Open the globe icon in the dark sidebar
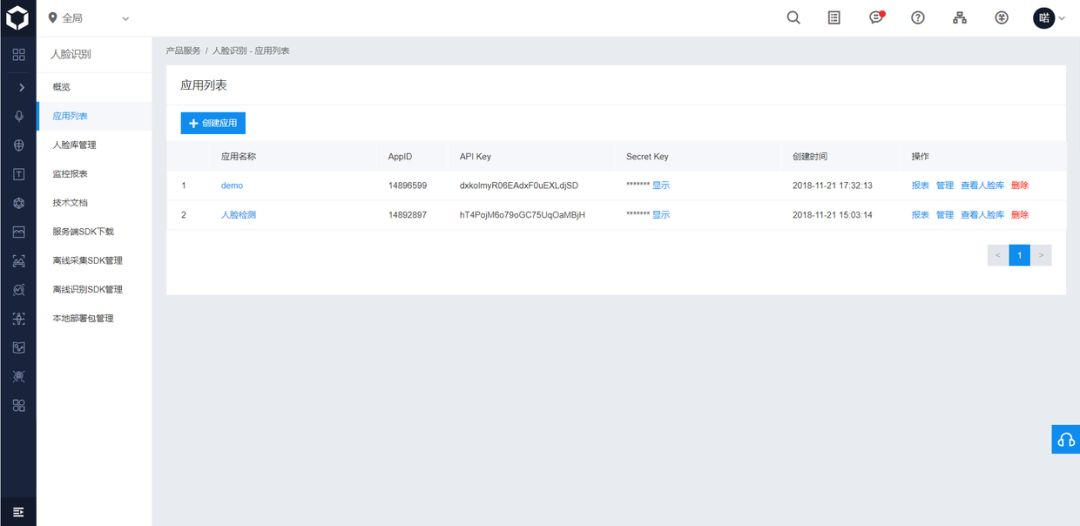 pyautogui.click(x=19, y=145)
